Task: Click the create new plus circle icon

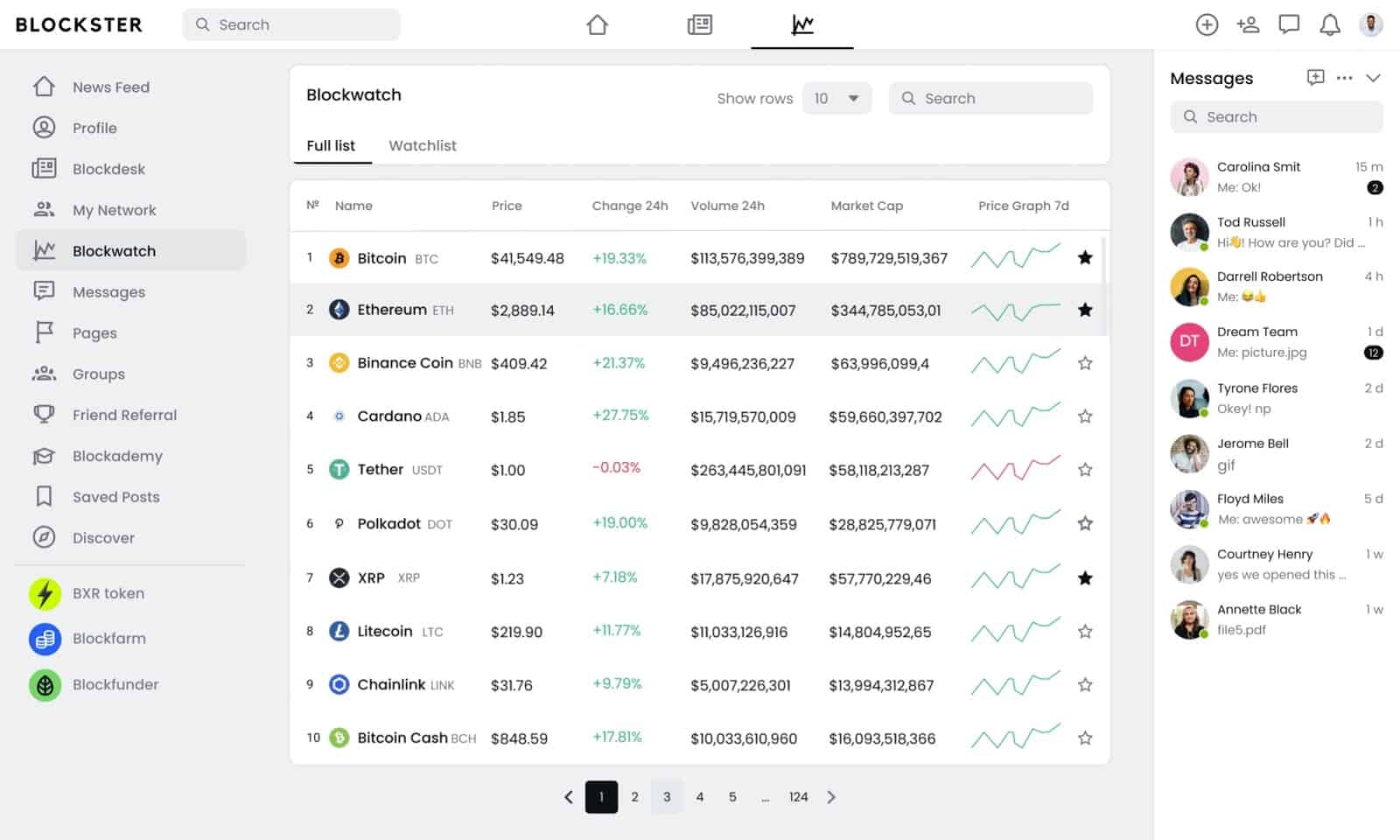Action: tap(1207, 24)
